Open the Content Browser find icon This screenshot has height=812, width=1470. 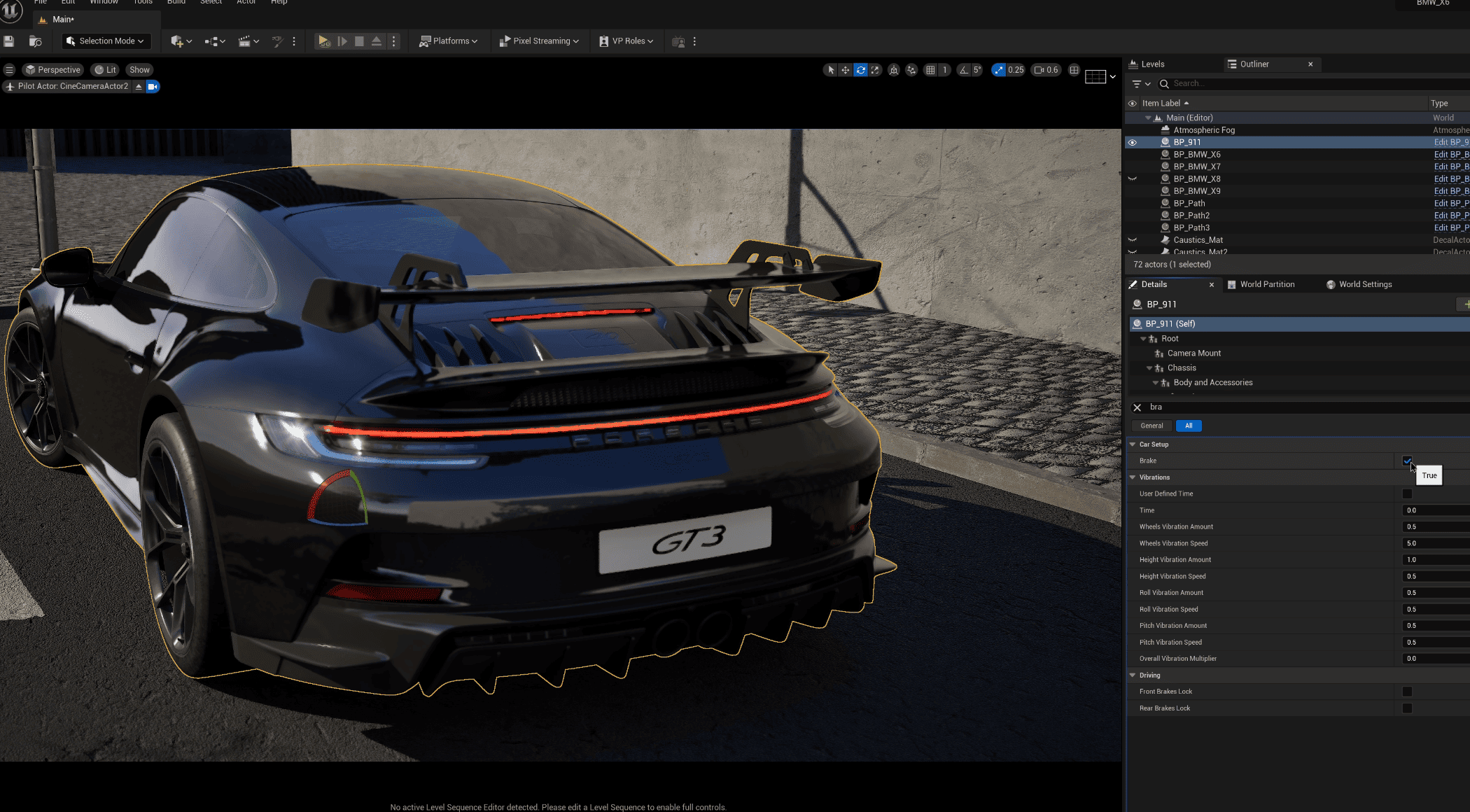(x=35, y=41)
